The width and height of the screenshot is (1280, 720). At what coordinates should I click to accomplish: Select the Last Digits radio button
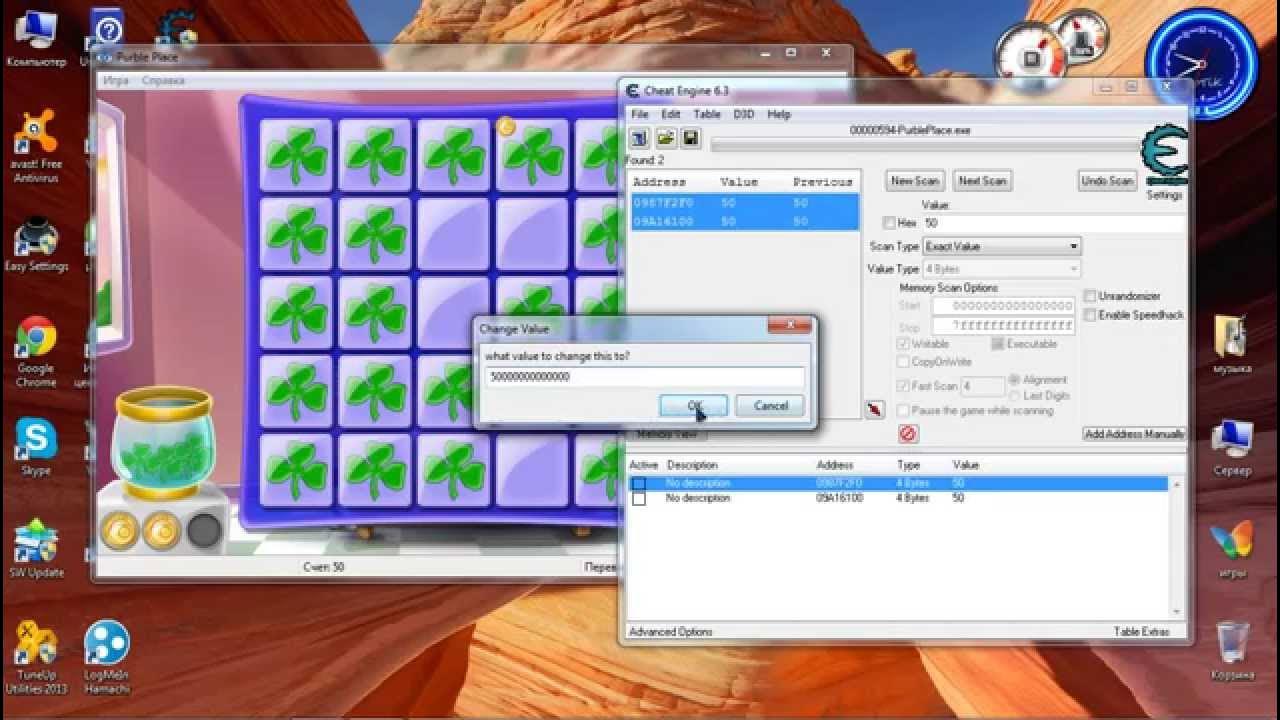tap(1014, 396)
